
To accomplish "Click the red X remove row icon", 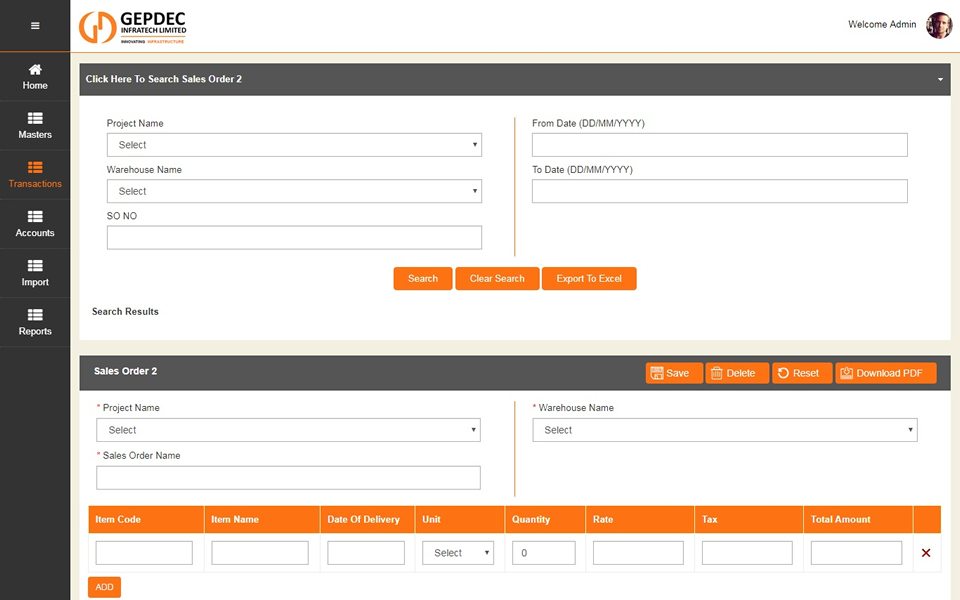I will point(926,553).
